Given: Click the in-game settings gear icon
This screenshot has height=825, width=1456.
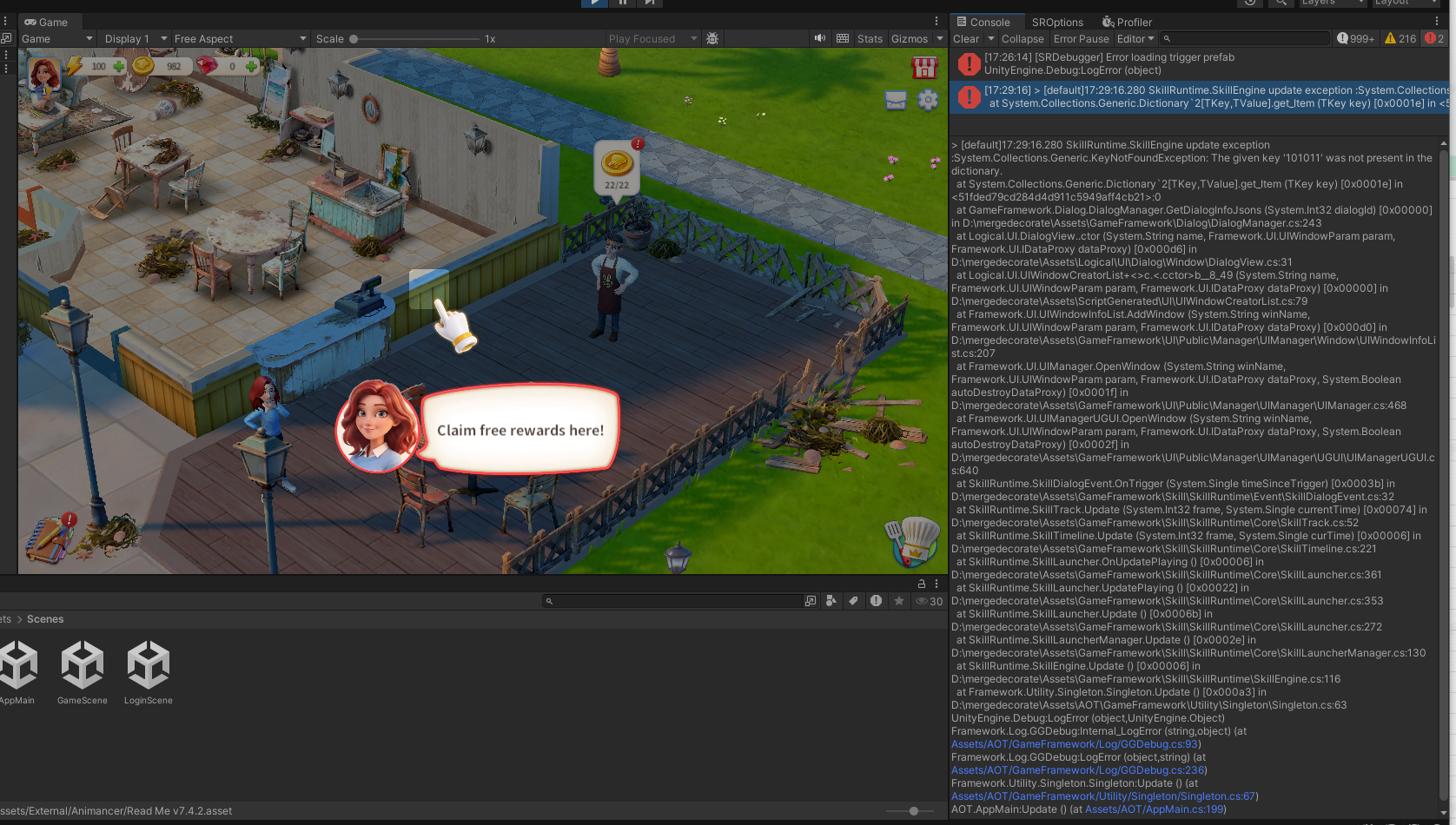Looking at the screenshot, I should point(928,101).
